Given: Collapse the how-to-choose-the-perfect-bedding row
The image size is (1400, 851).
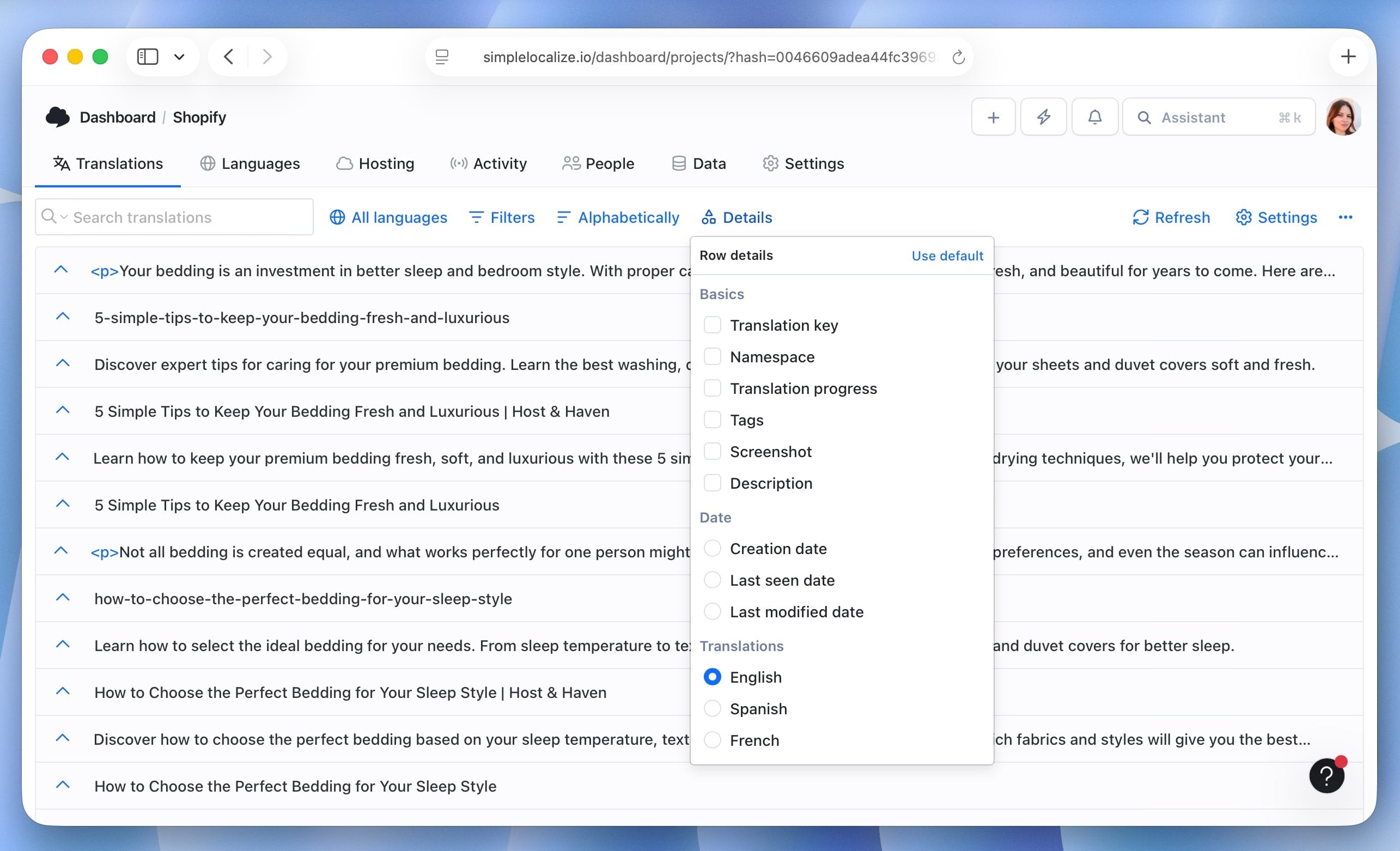Looking at the screenshot, I should (63, 597).
